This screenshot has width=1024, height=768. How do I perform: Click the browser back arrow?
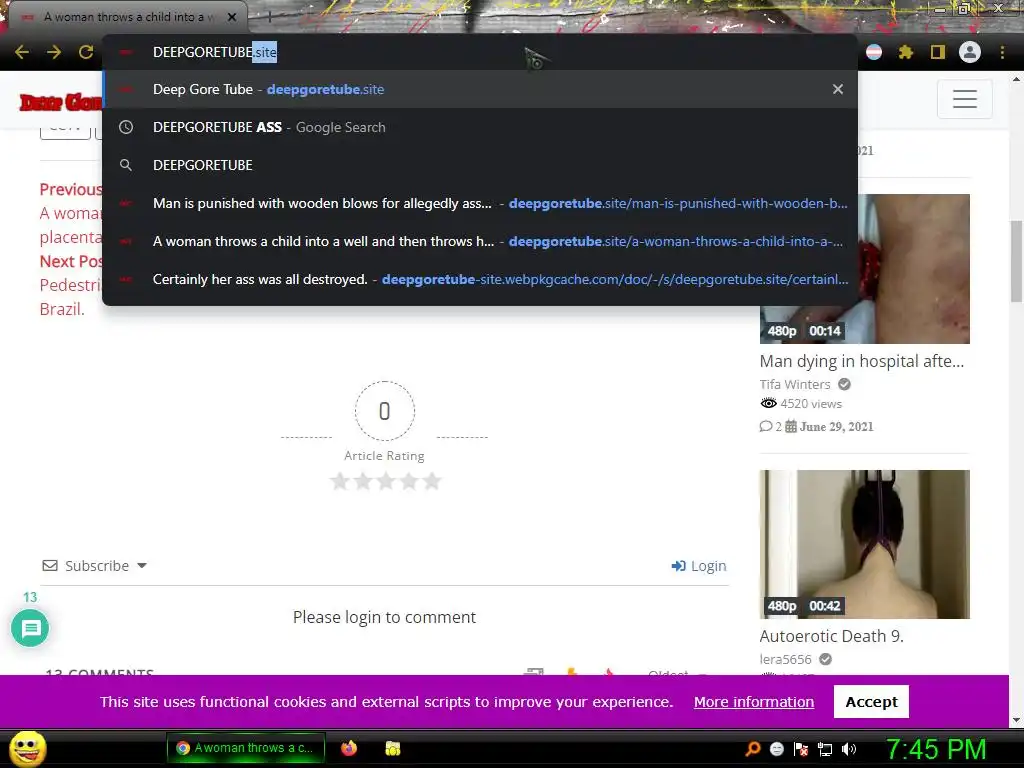coord(22,52)
